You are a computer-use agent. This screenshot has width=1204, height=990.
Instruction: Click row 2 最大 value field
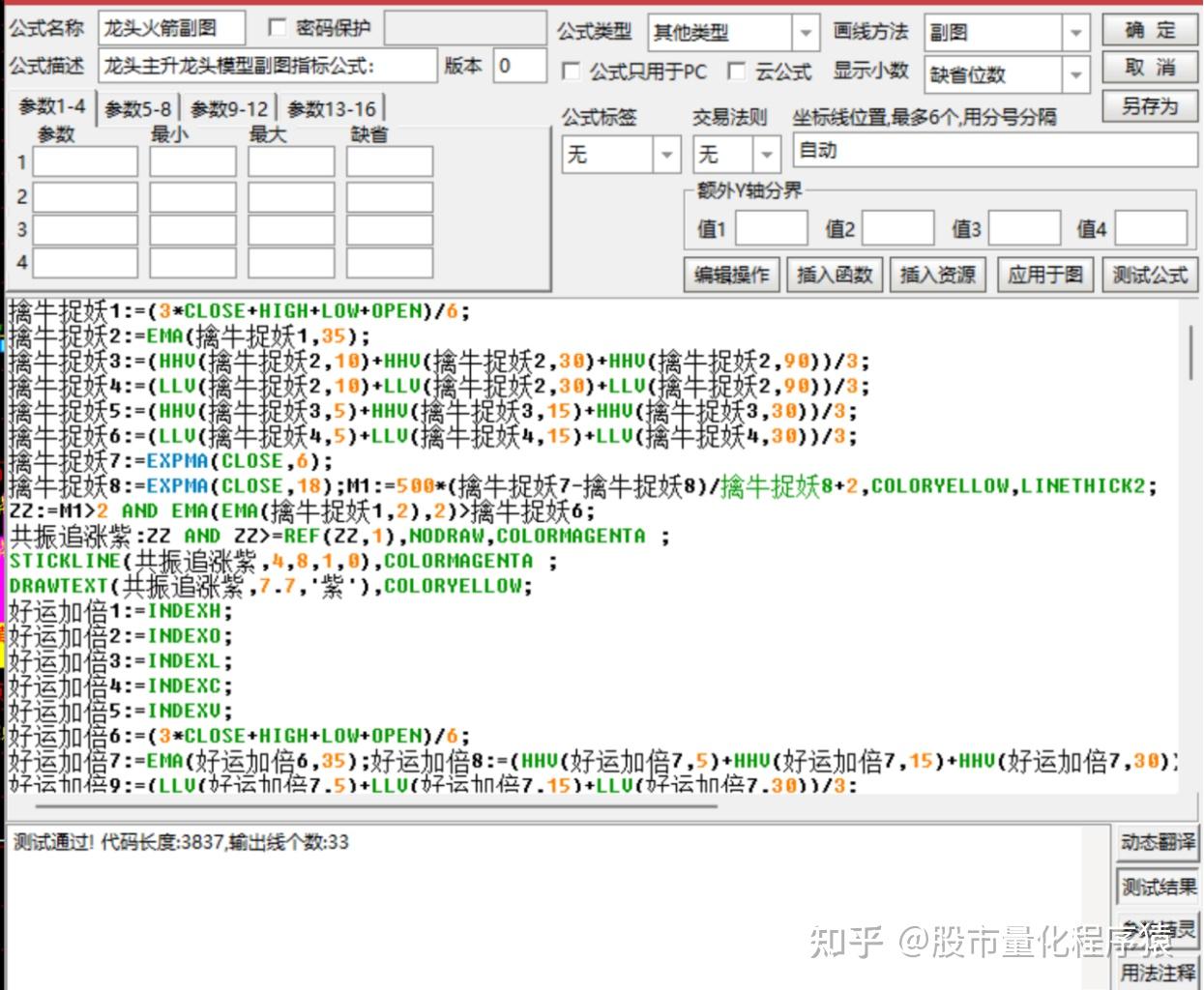291,197
